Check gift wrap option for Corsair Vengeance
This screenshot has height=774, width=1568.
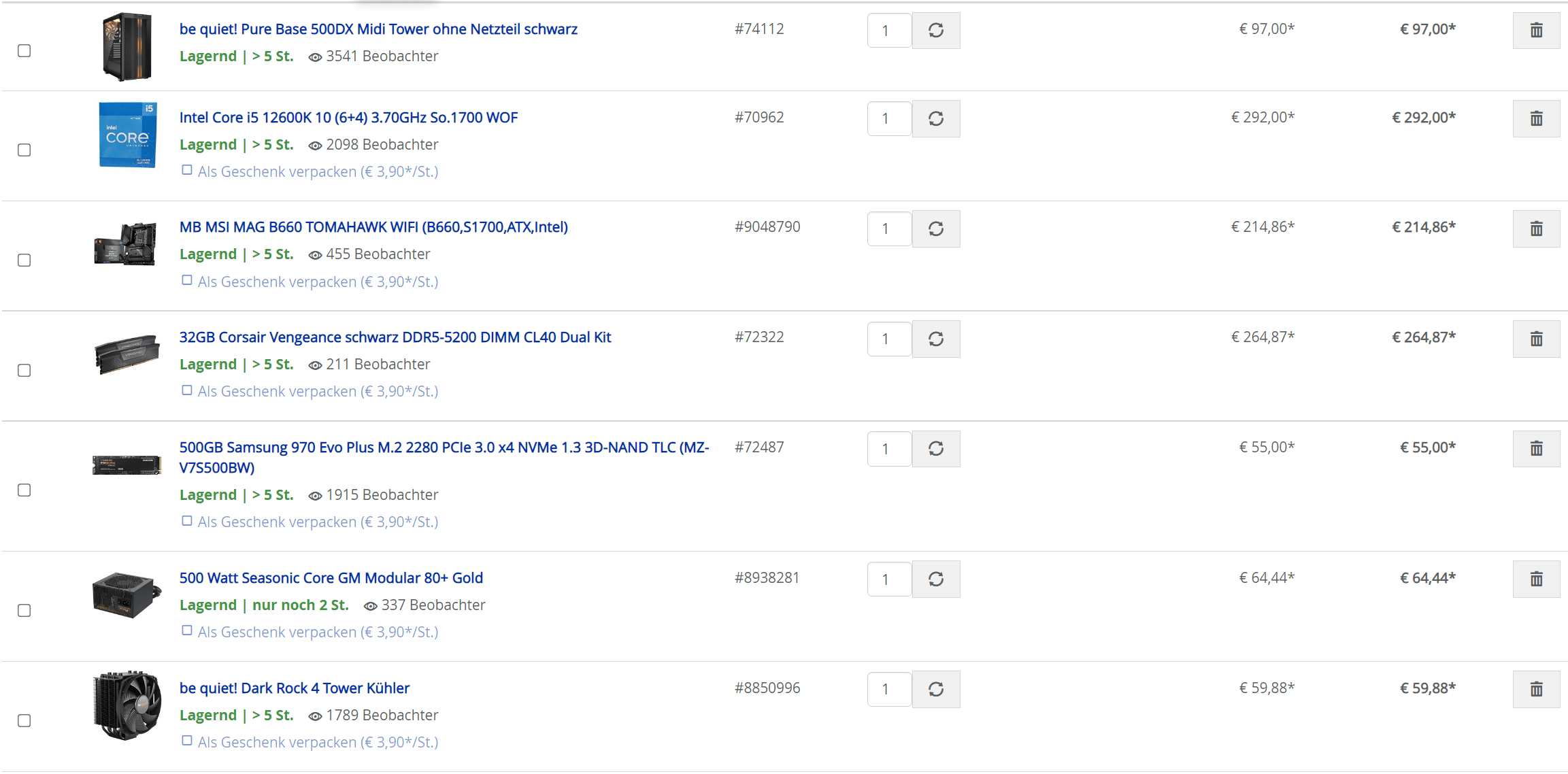click(x=187, y=390)
